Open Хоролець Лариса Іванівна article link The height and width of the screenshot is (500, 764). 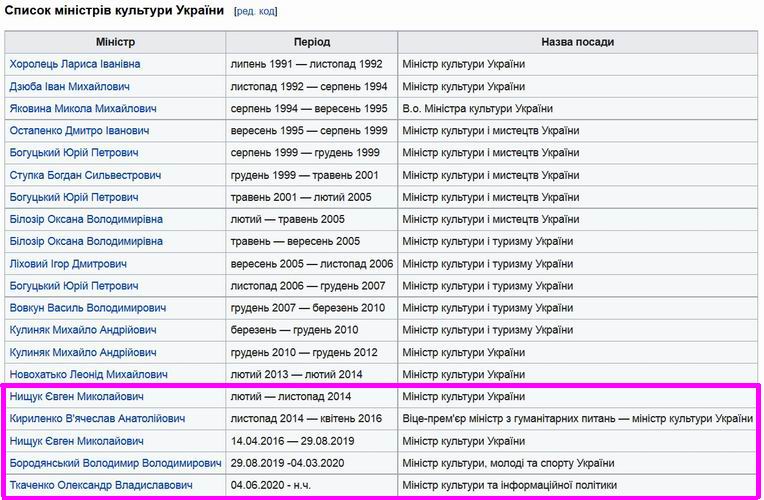coord(75,64)
